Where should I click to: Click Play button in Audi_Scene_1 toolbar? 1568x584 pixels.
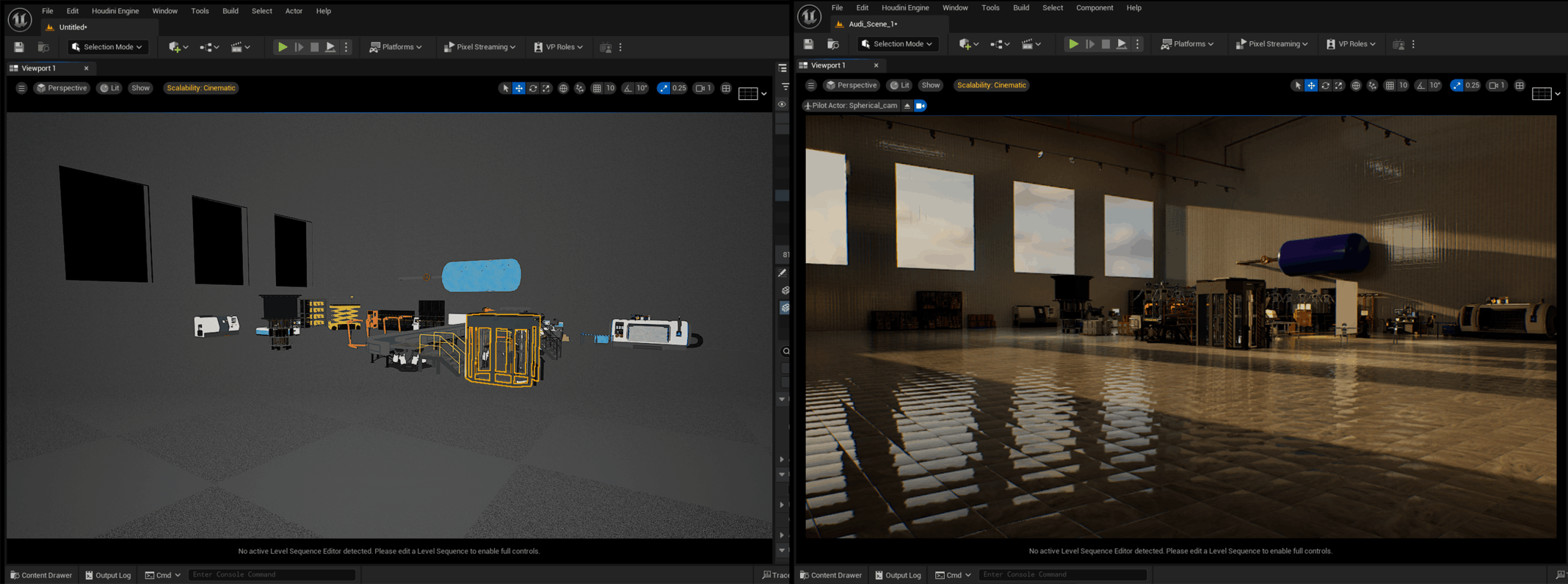click(x=1073, y=44)
